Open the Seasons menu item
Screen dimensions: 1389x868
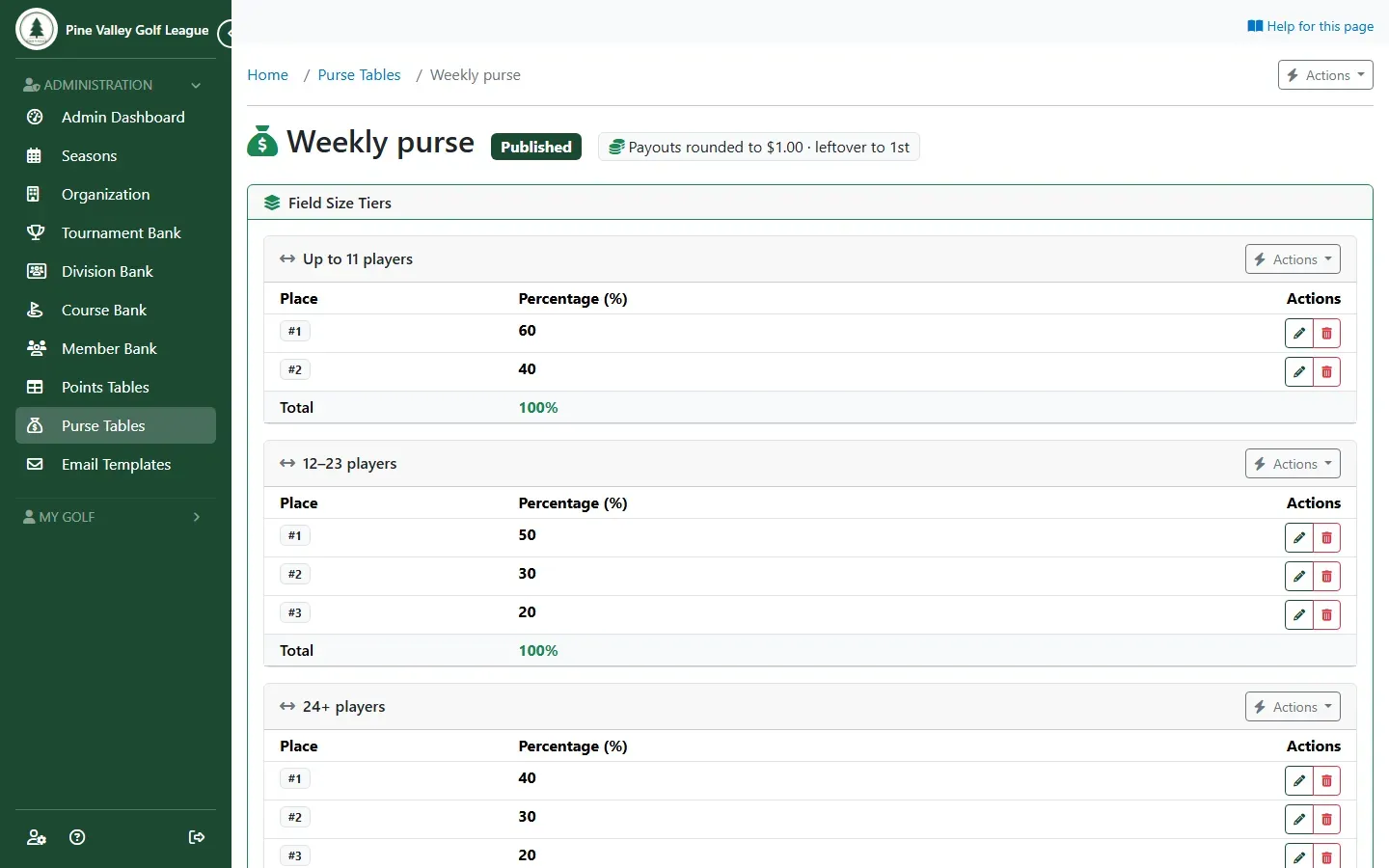click(116, 155)
